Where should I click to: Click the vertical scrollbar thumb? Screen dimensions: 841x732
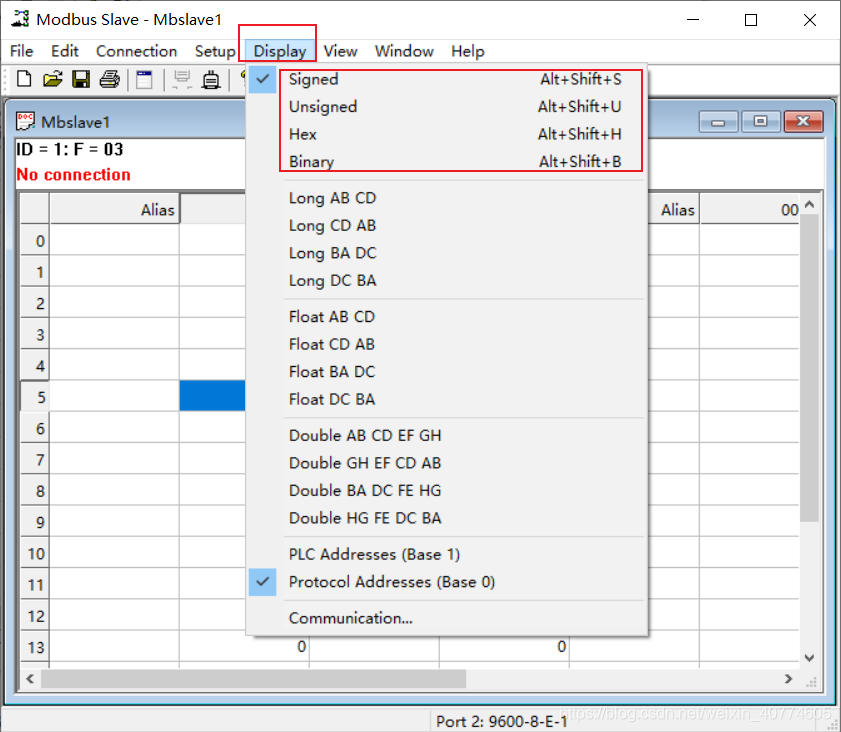click(810, 368)
